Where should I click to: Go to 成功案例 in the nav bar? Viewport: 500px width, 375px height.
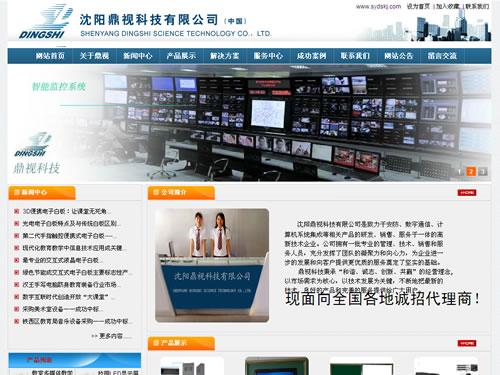312,56
